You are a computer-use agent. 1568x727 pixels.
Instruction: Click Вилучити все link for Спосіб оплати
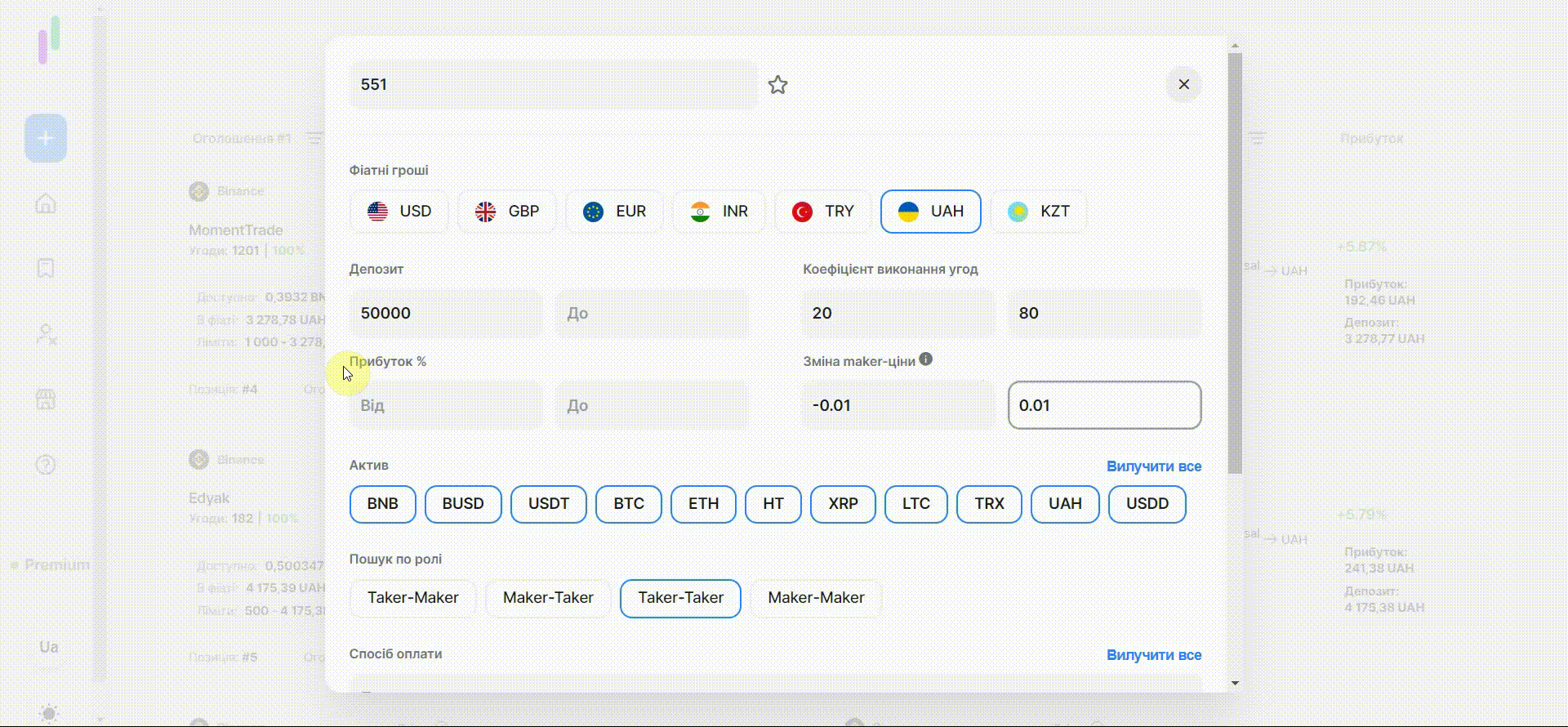[x=1153, y=655]
